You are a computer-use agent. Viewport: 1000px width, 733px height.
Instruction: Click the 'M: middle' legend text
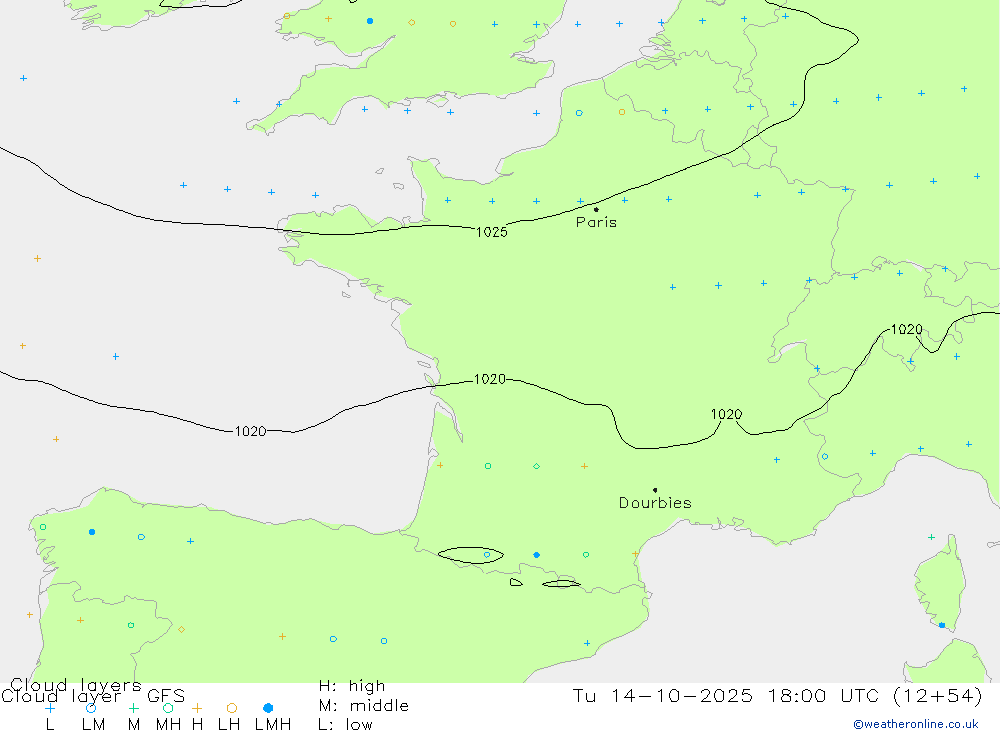[x=364, y=706]
